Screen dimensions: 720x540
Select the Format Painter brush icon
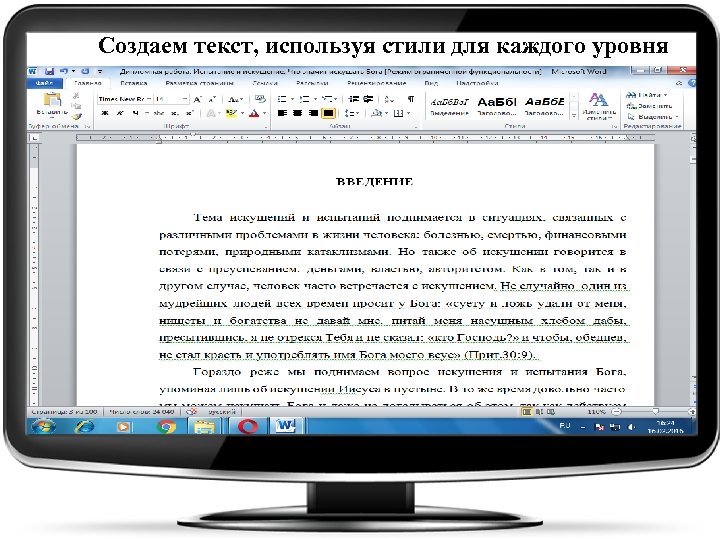[x=77, y=116]
